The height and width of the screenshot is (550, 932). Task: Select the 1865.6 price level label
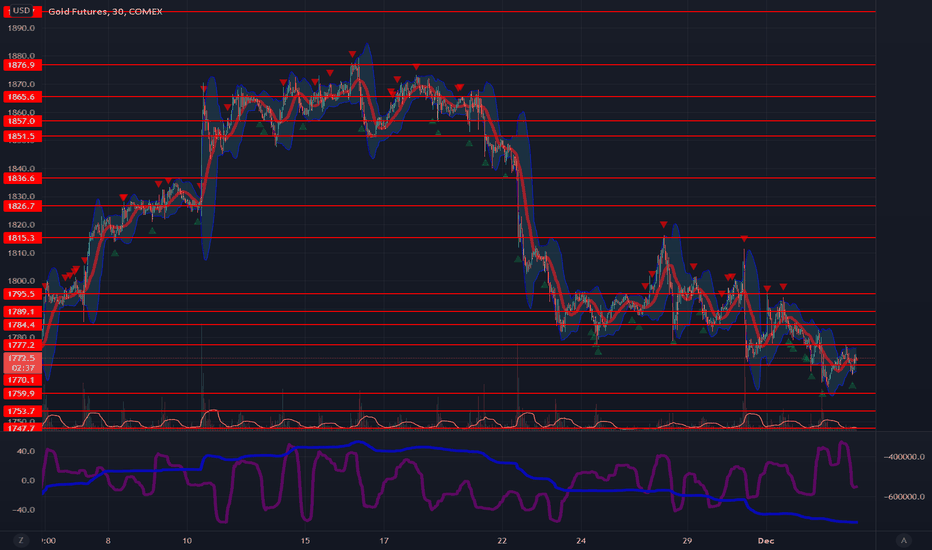(x=23, y=96)
